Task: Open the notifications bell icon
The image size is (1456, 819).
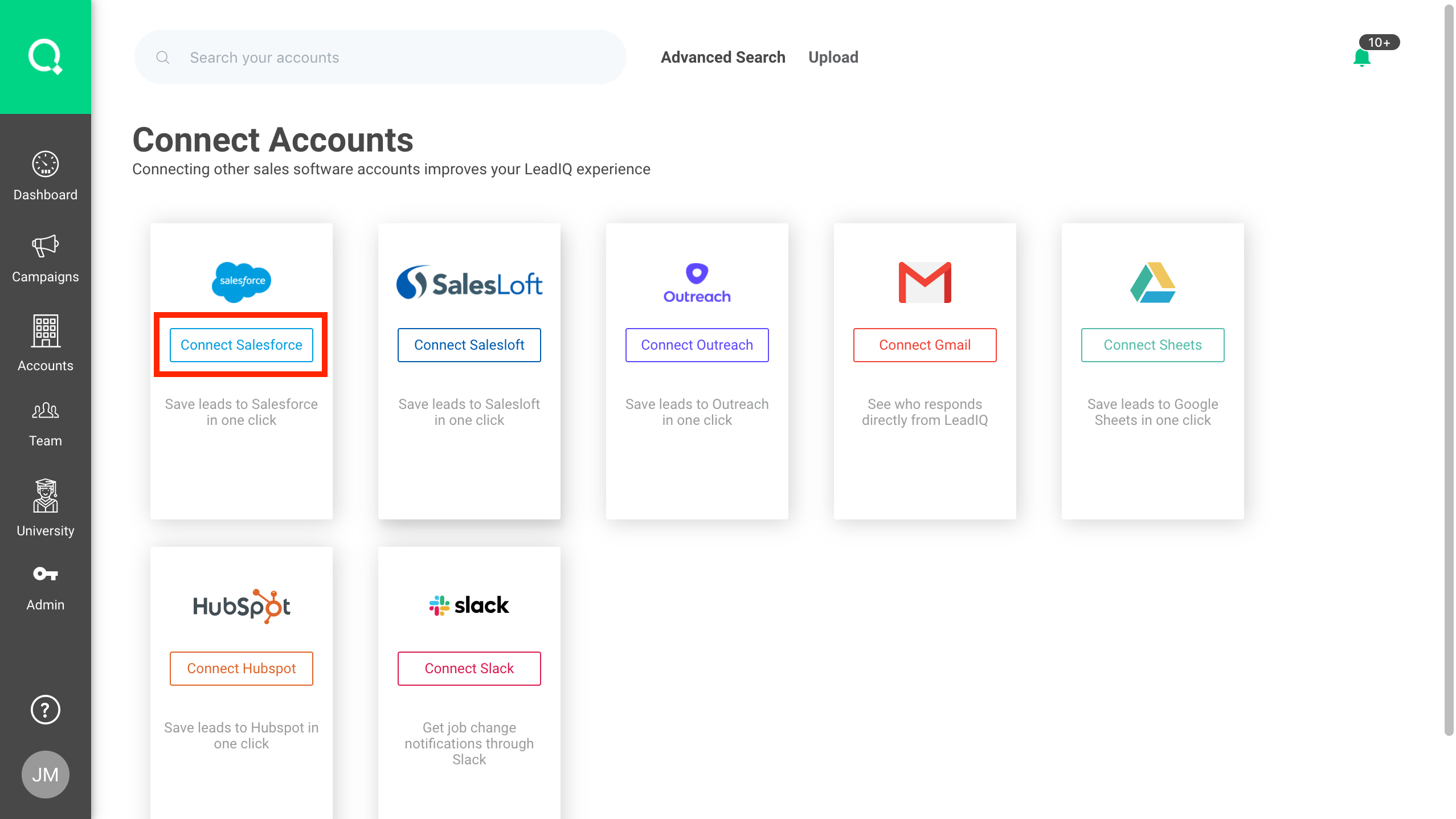Action: [1361, 58]
